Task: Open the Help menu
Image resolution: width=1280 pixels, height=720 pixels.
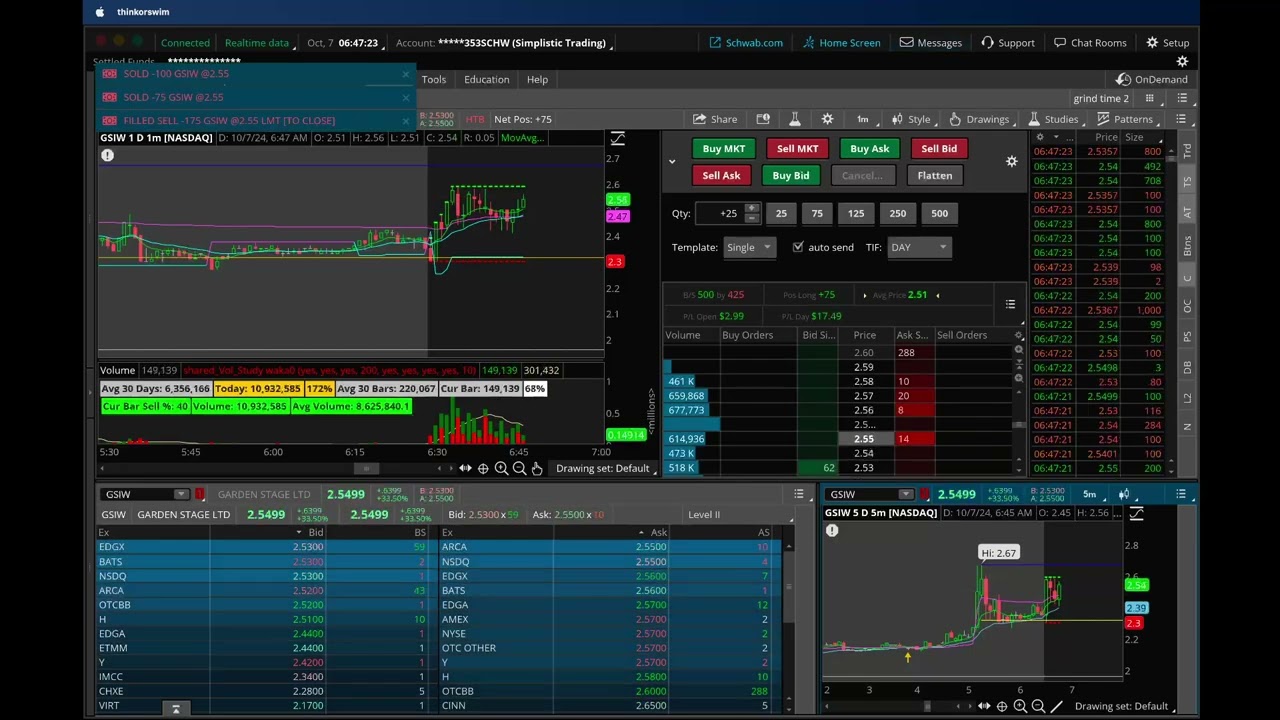Action: 537,79
